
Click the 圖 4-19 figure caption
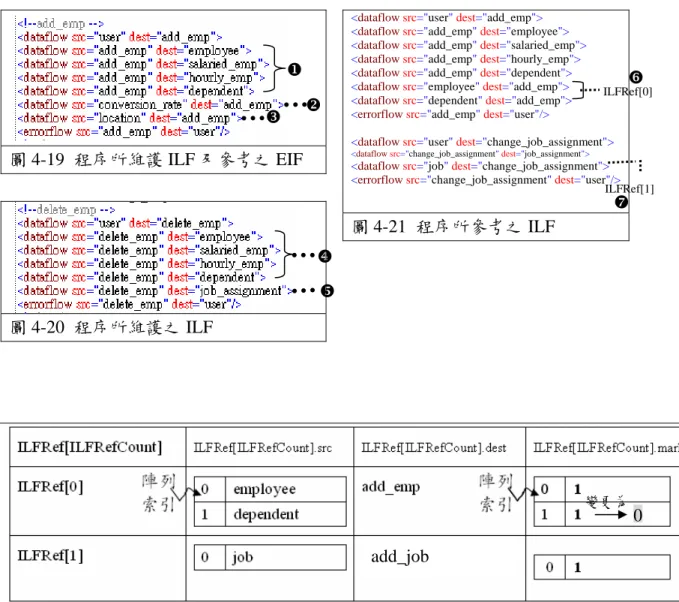click(x=156, y=159)
